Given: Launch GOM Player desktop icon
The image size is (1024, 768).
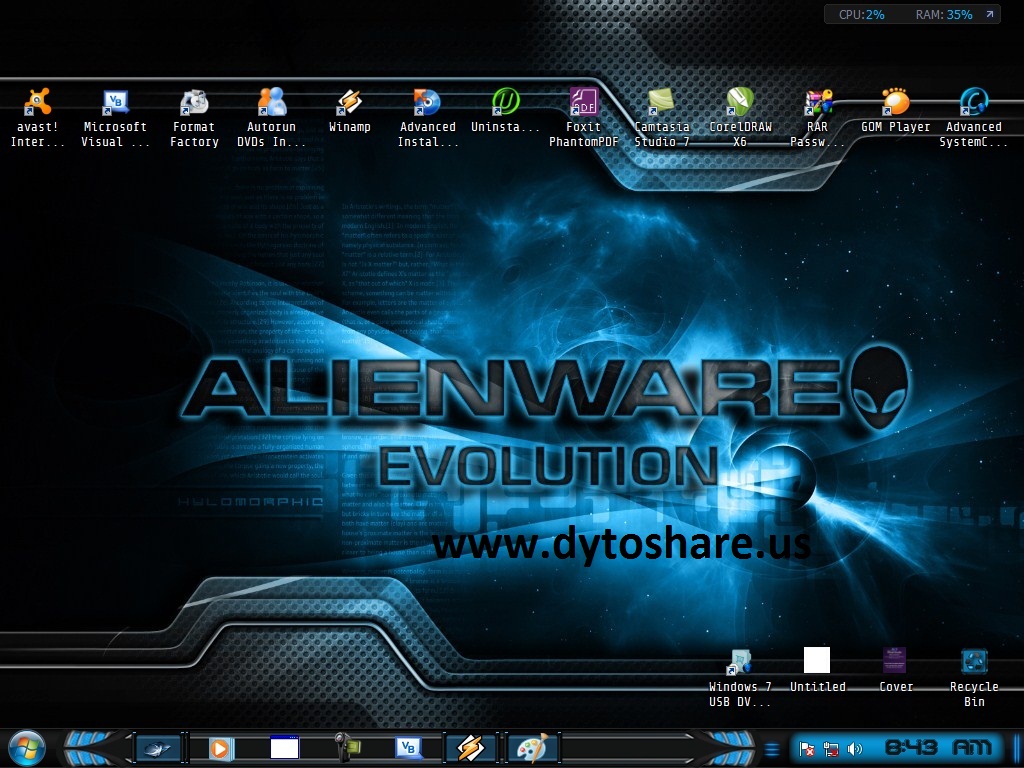Looking at the screenshot, I should pyautogui.click(x=895, y=111).
